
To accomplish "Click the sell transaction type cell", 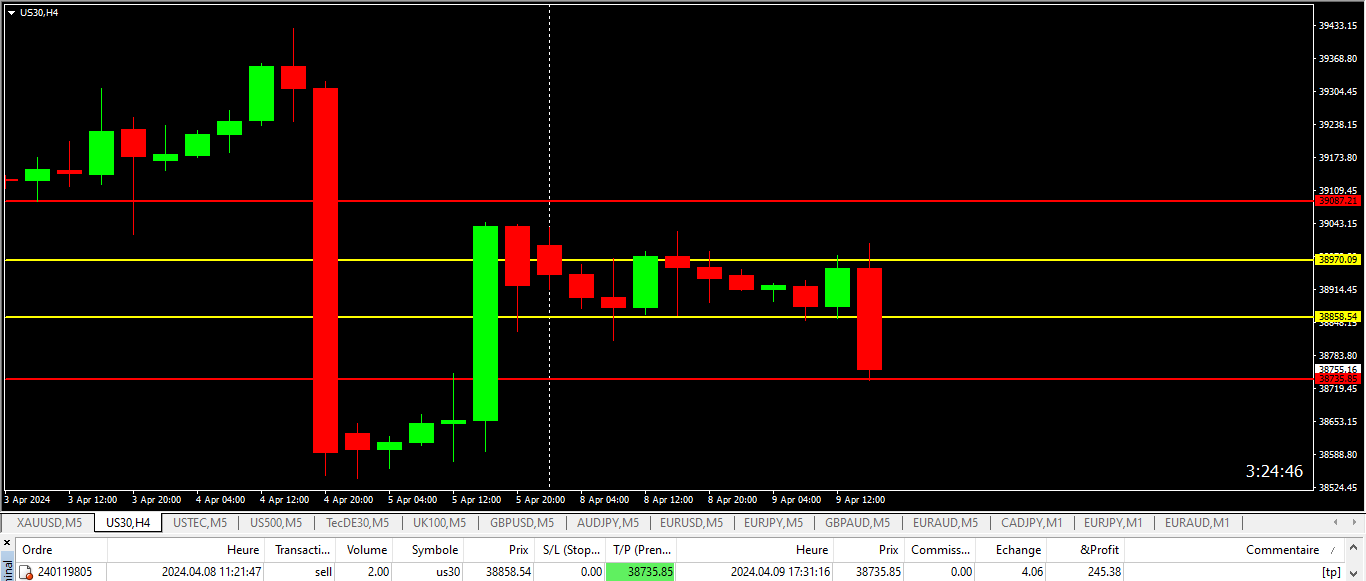I will click(x=321, y=572).
